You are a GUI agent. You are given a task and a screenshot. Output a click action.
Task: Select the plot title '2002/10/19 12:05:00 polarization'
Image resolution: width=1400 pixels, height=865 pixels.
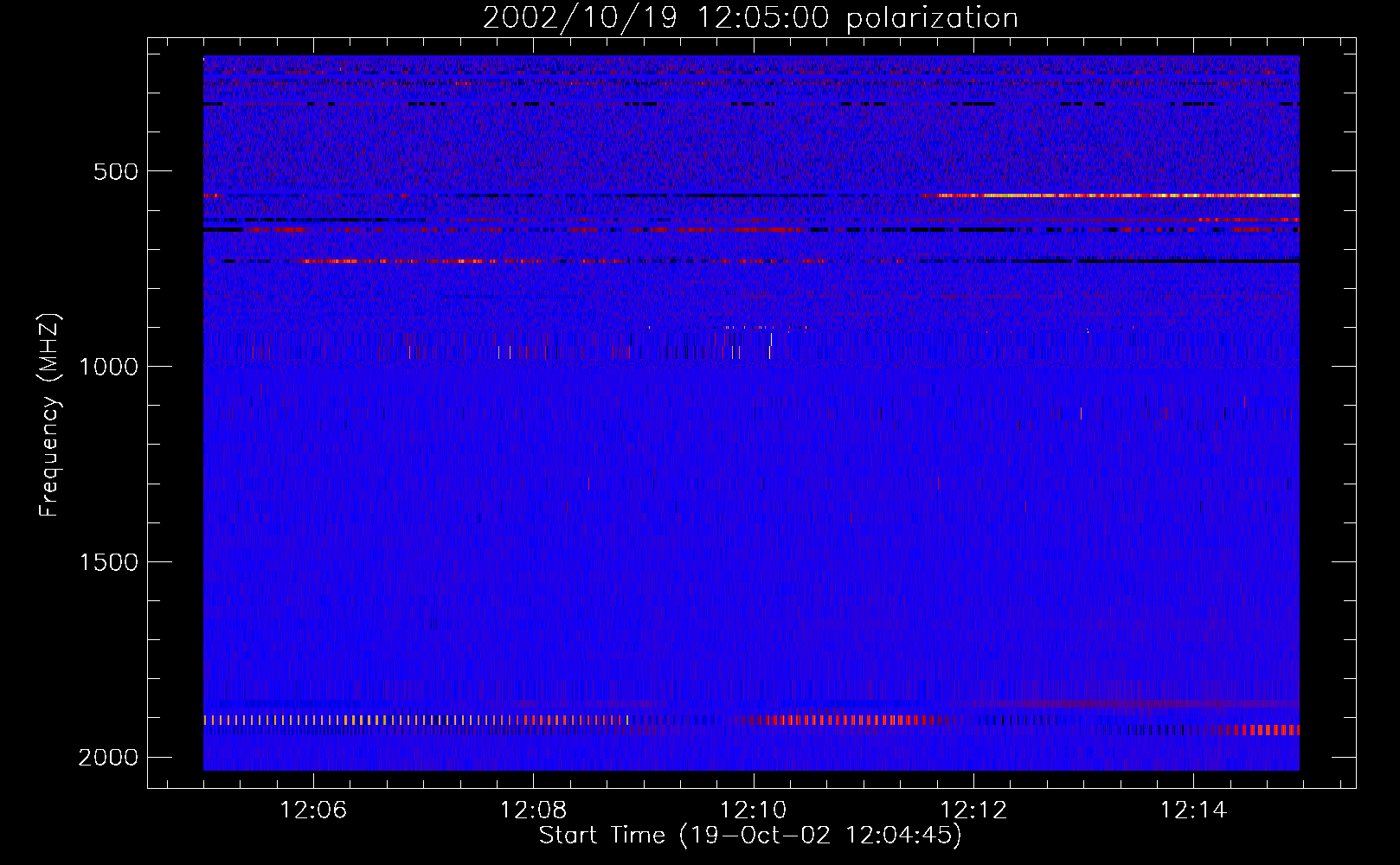point(750,18)
